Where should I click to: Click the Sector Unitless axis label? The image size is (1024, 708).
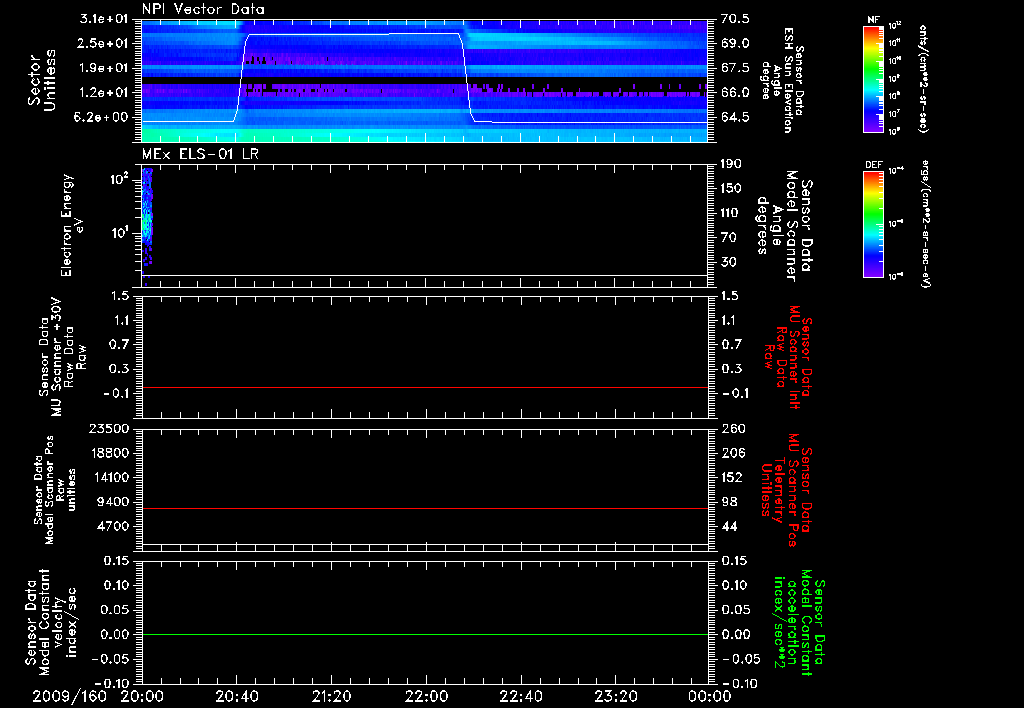(x=41, y=80)
